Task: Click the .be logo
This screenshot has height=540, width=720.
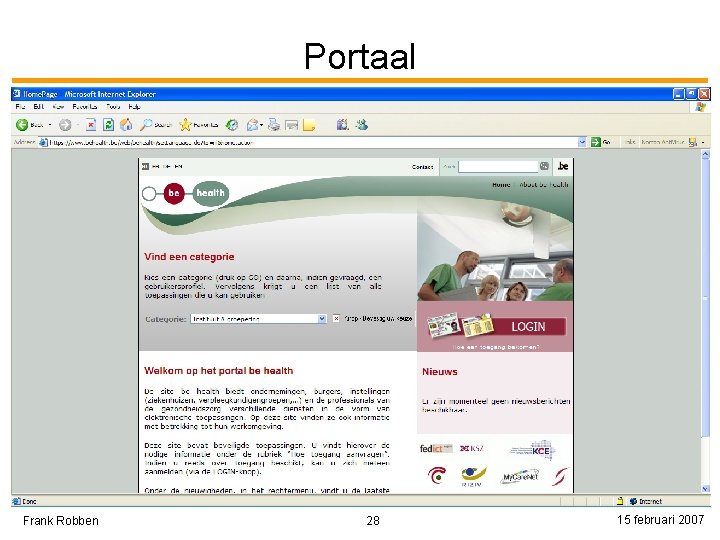Action: [563, 166]
